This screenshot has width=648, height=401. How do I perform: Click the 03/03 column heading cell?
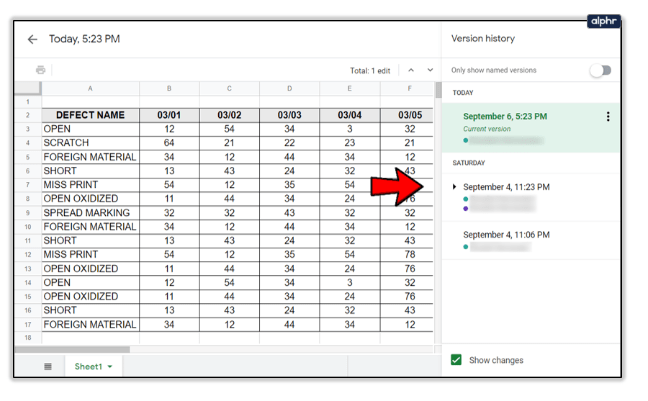[x=289, y=115]
